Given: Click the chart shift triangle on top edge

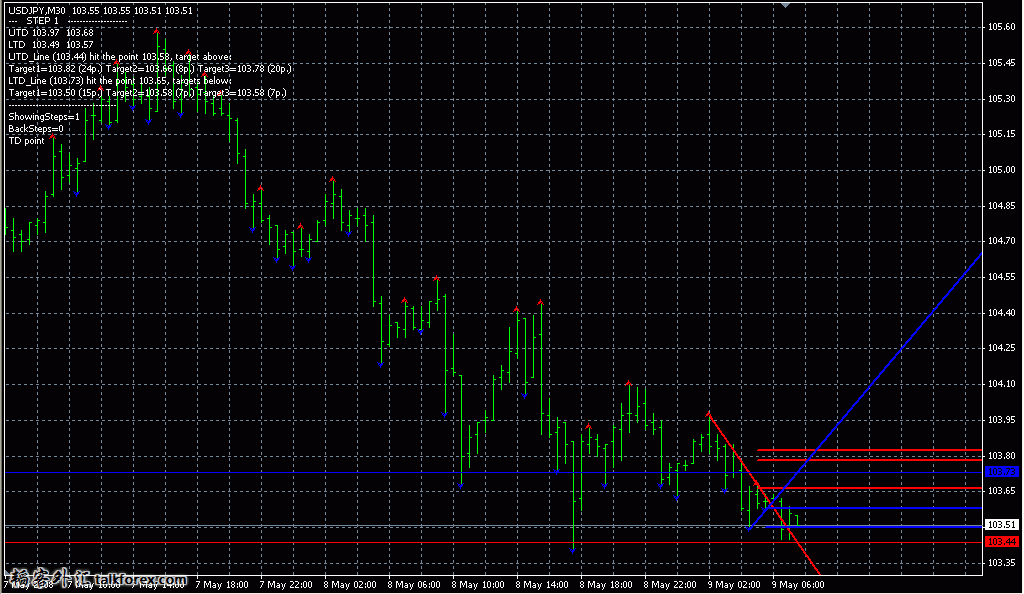Looking at the screenshot, I should pyautogui.click(x=786, y=5).
